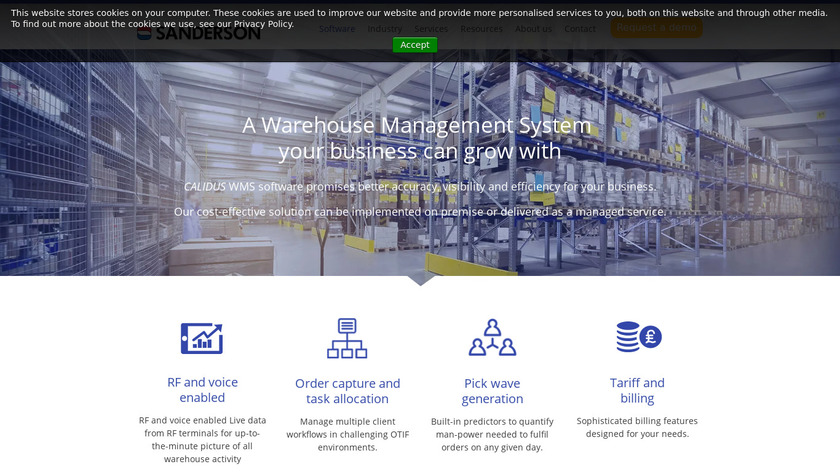Open the Software menu
Image resolution: width=840 pixels, height=472 pixels.
[x=337, y=29]
